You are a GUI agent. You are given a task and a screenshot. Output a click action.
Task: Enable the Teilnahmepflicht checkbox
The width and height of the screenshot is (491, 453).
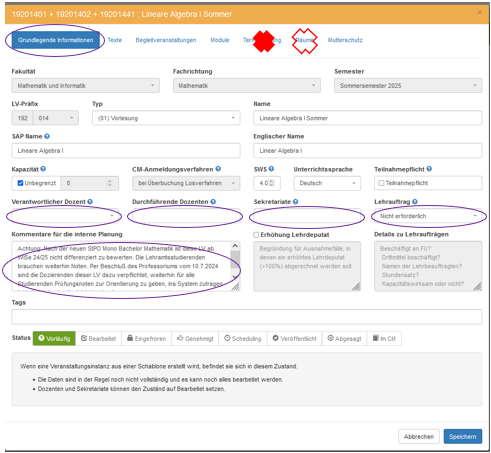(x=381, y=183)
